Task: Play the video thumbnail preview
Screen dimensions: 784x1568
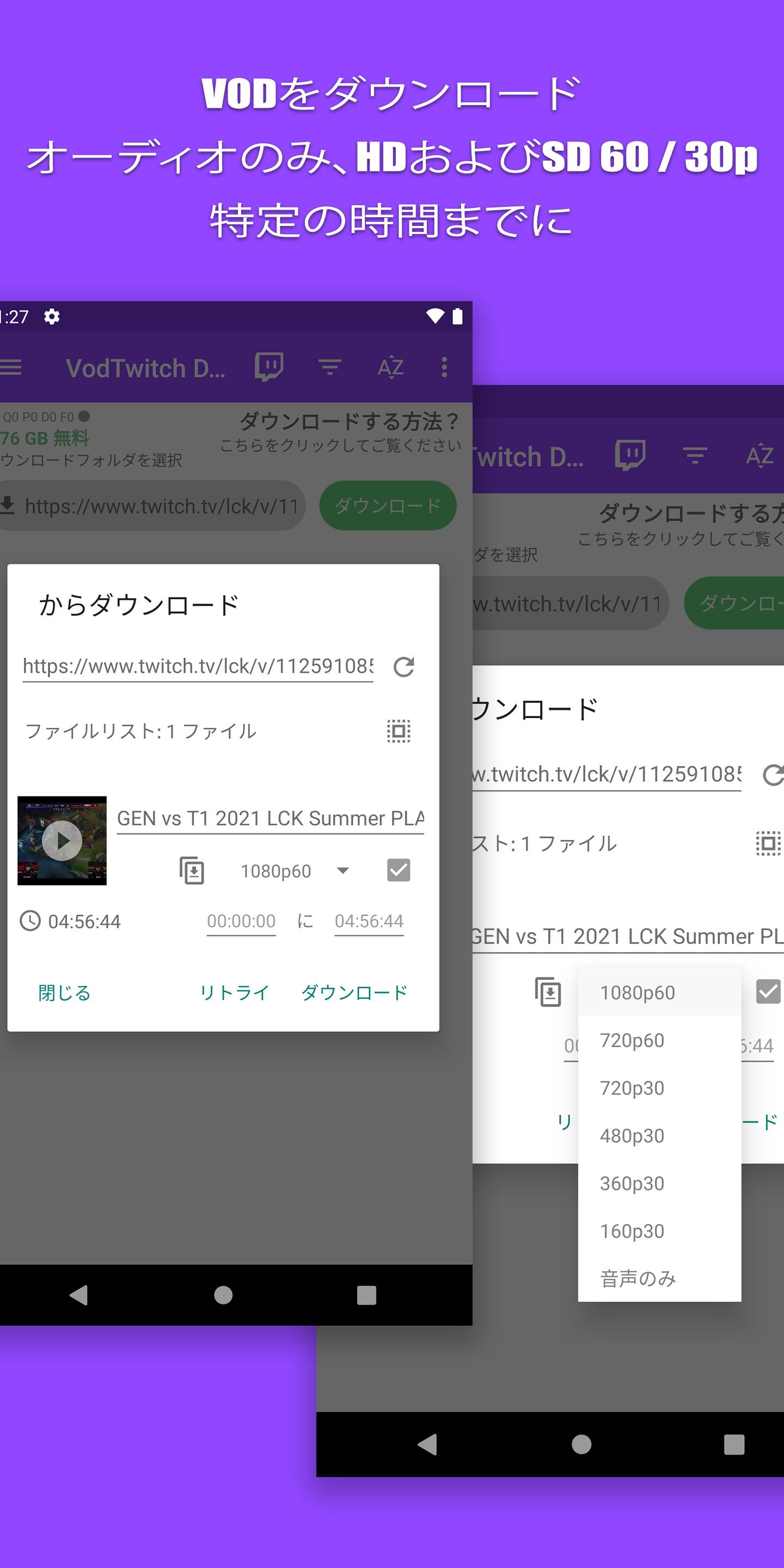Action: pos(62,841)
